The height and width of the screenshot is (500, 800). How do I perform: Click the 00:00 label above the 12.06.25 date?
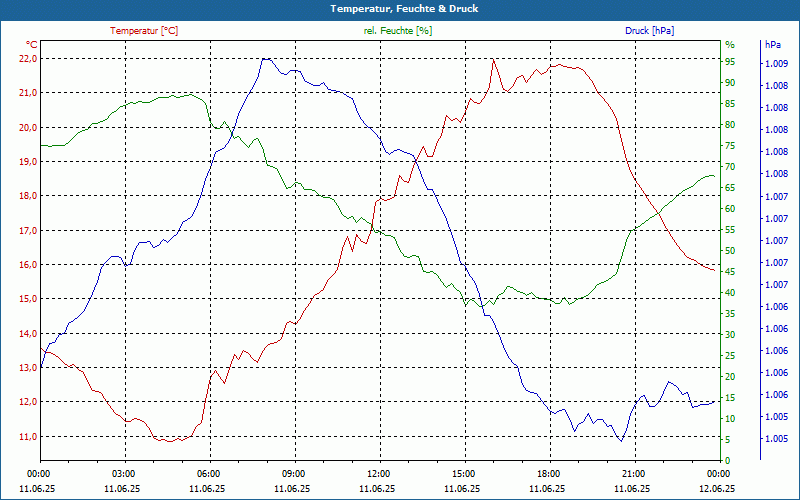click(718, 473)
